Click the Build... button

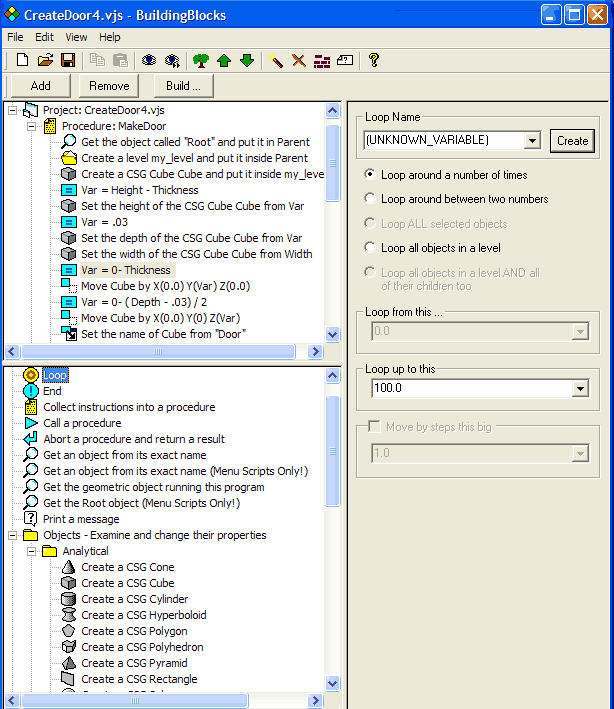click(x=183, y=86)
